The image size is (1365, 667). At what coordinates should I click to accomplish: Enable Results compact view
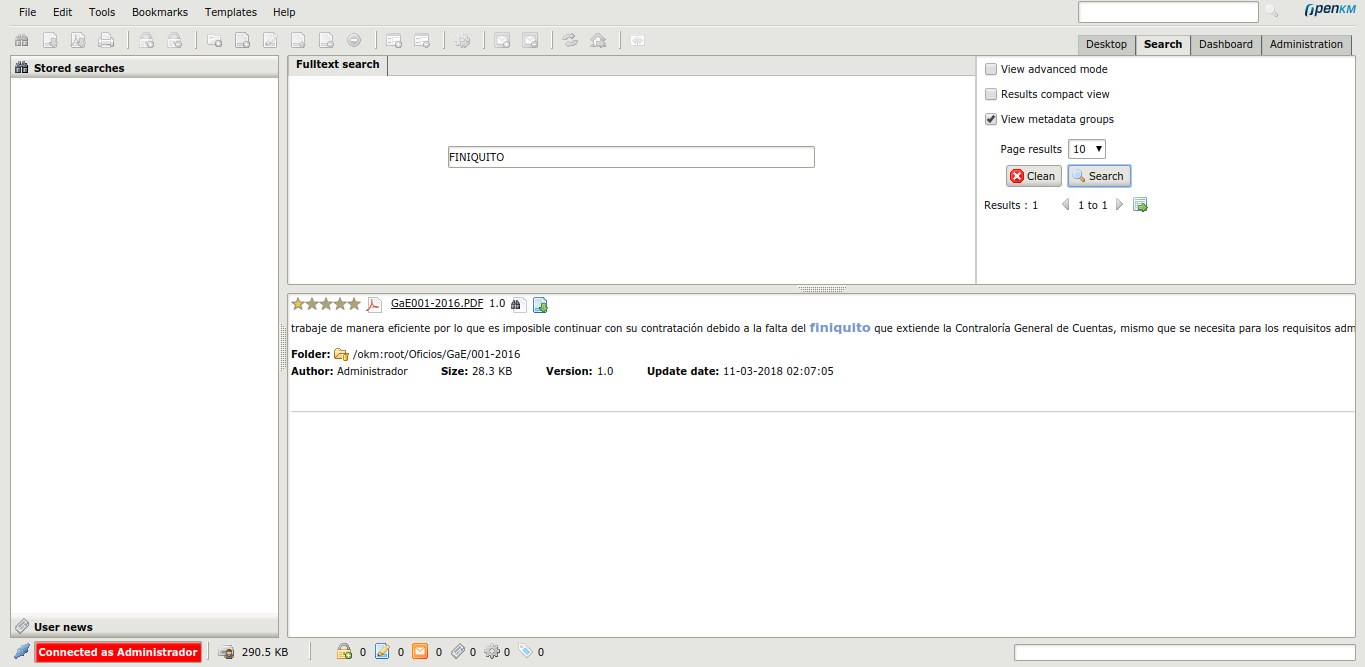(x=990, y=94)
